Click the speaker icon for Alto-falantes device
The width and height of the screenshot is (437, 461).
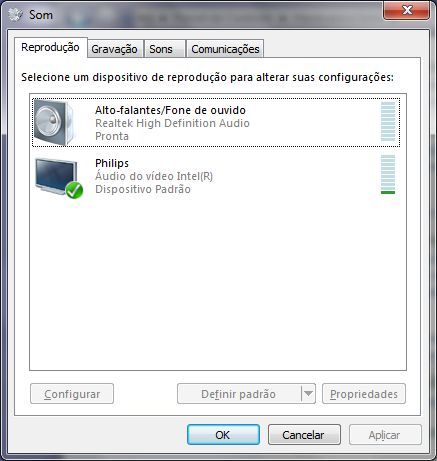pos(54,122)
